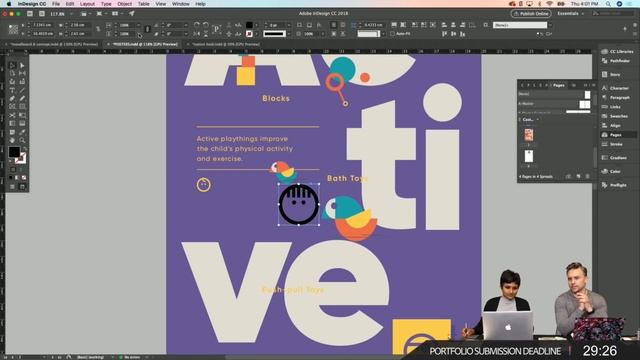Click GPU performance rocket icon
The height and width of the screenshot is (360, 640).
coord(132,13)
